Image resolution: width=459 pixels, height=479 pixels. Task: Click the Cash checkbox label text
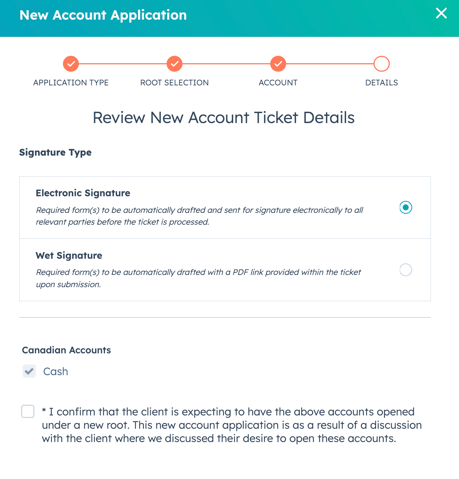coord(56,371)
